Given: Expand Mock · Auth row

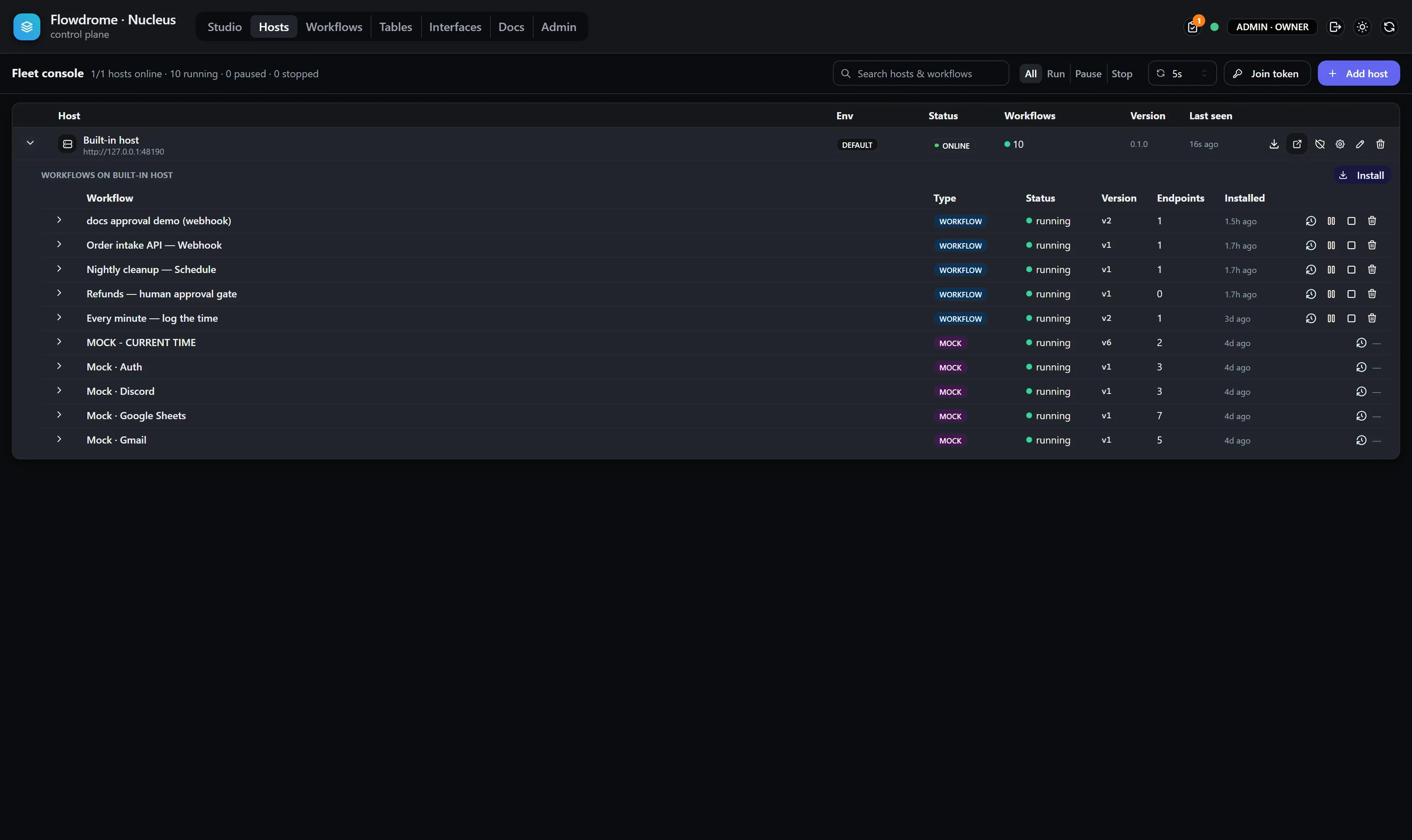Looking at the screenshot, I should [59, 366].
